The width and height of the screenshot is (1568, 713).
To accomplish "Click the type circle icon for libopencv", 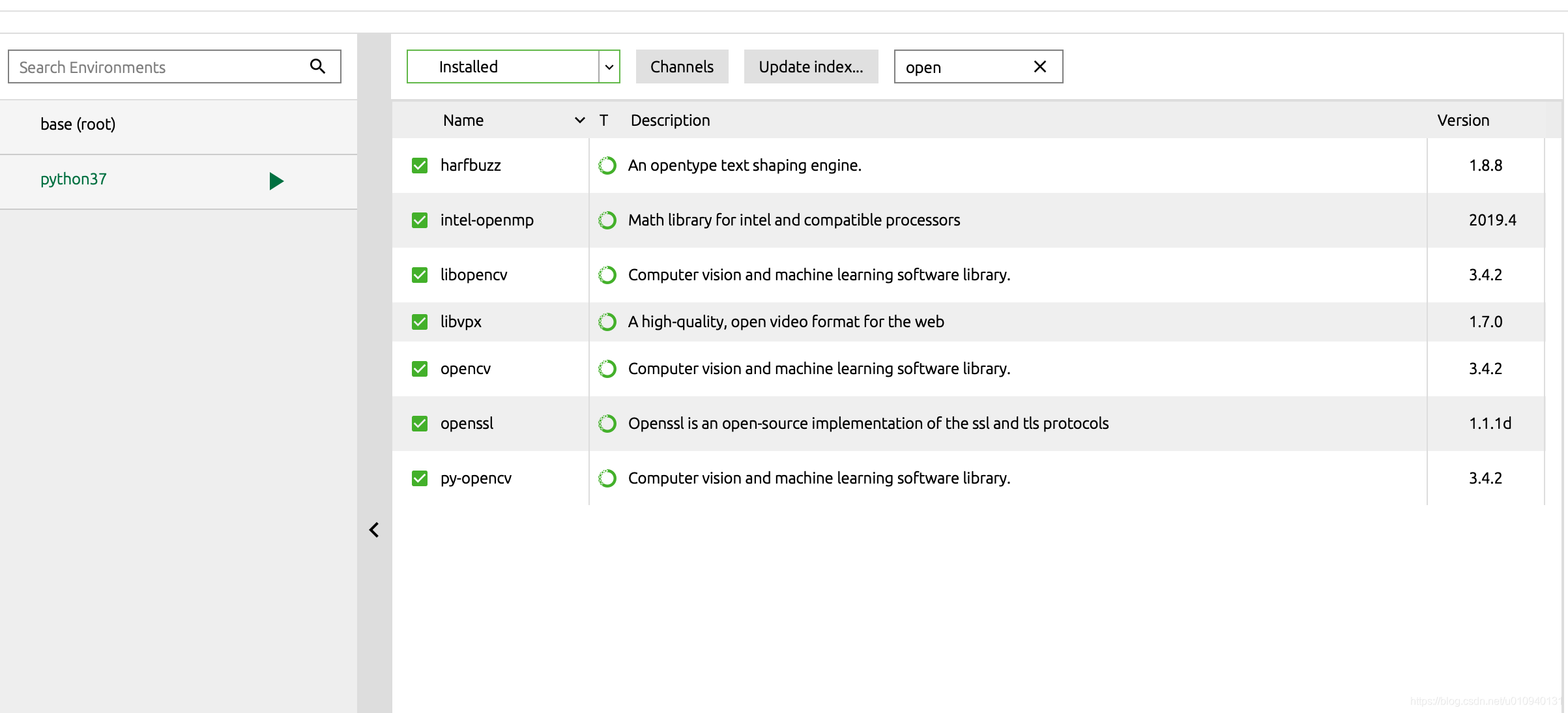I will 607,275.
